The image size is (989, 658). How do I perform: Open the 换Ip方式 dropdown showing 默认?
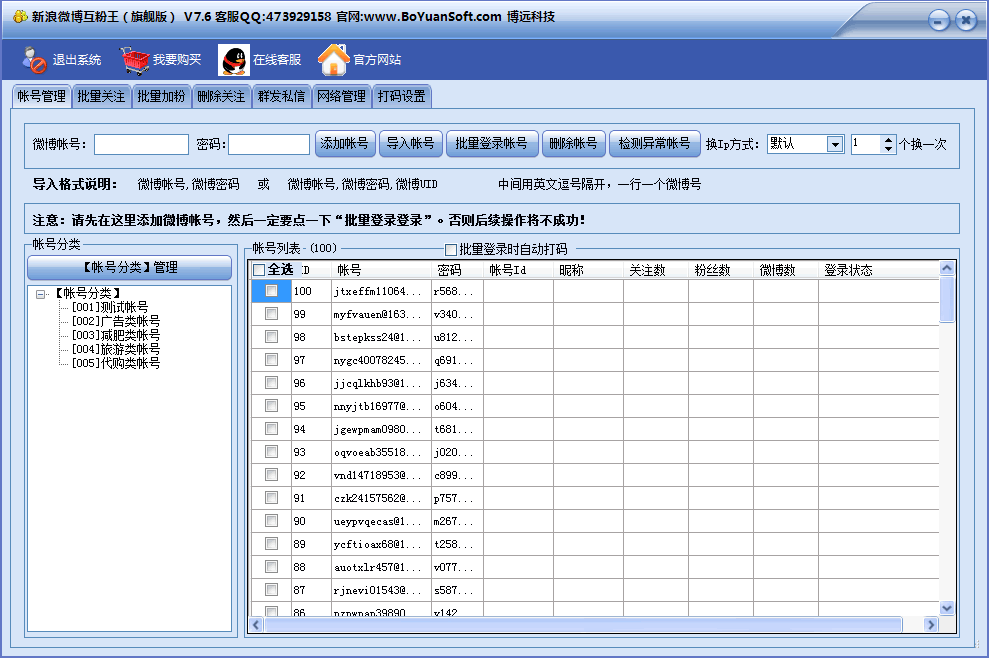[835, 144]
